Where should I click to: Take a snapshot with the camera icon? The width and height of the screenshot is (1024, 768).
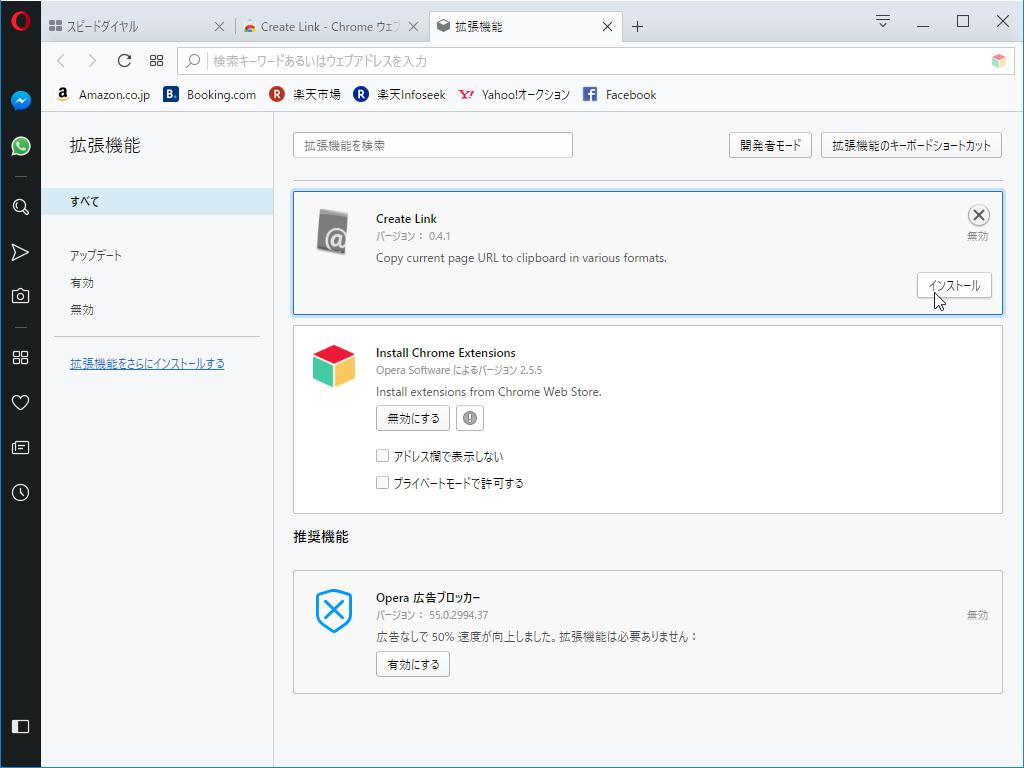[x=20, y=296]
